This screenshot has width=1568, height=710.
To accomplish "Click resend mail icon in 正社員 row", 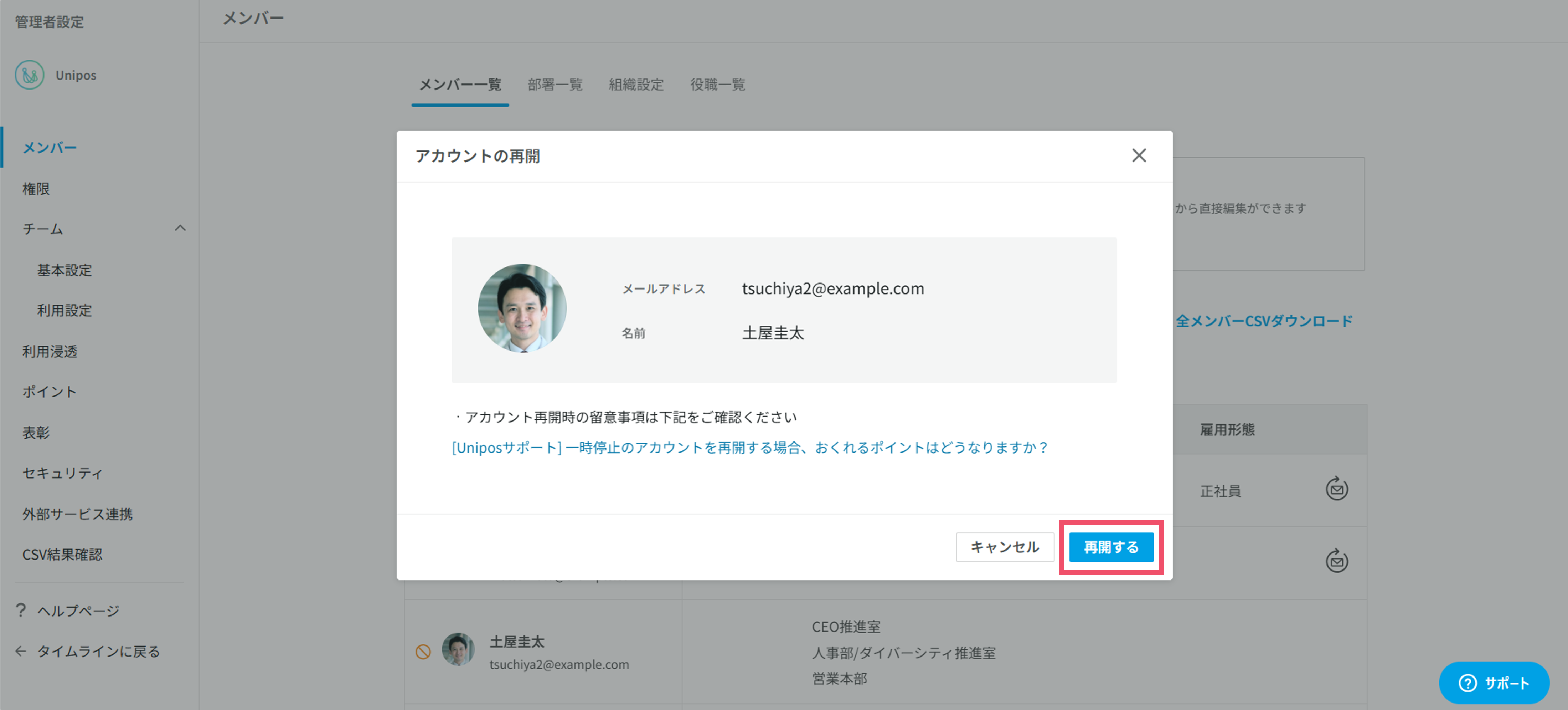I will [1337, 489].
